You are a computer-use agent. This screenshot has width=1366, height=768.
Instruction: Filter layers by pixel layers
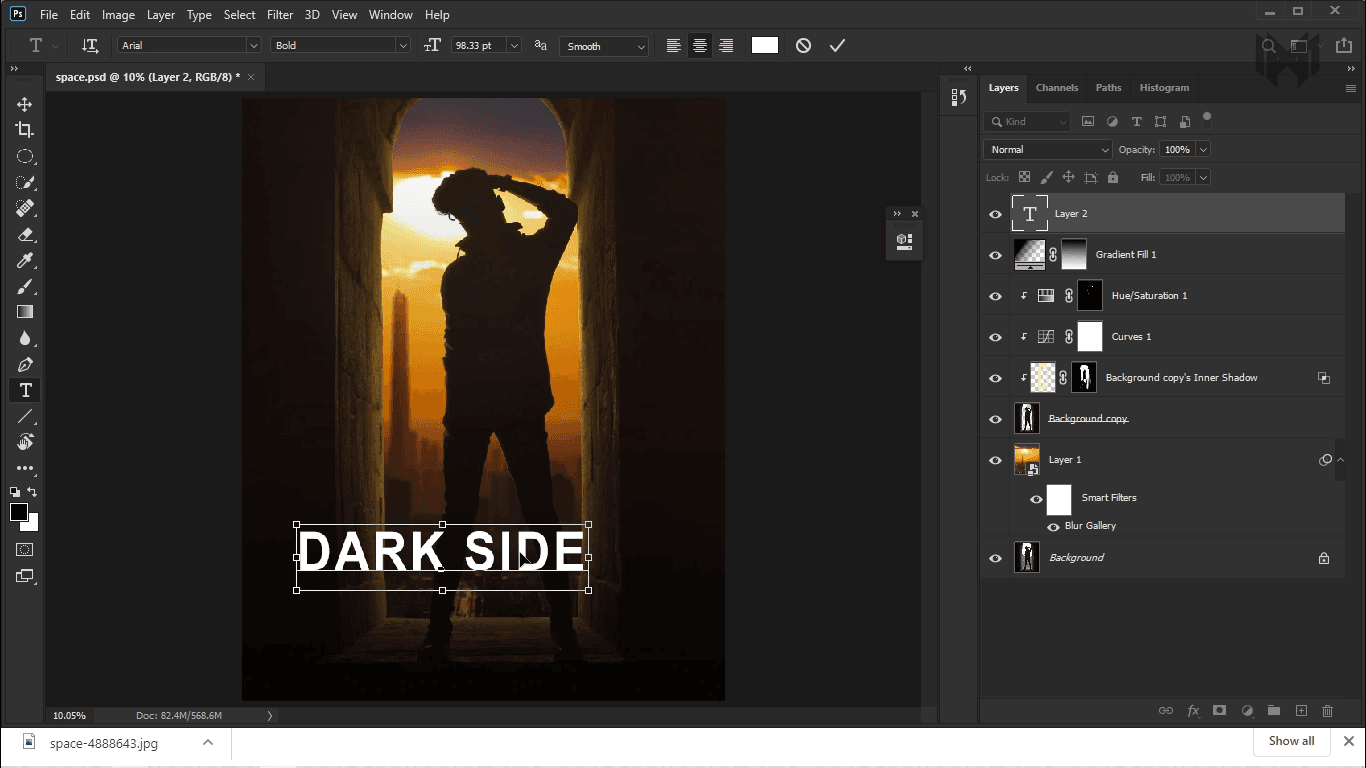1087,122
